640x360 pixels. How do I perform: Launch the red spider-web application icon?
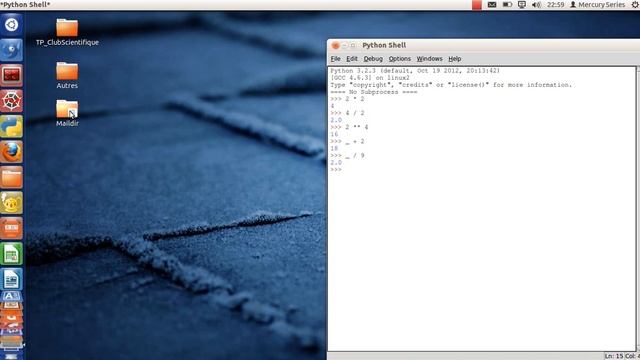click(11, 101)
